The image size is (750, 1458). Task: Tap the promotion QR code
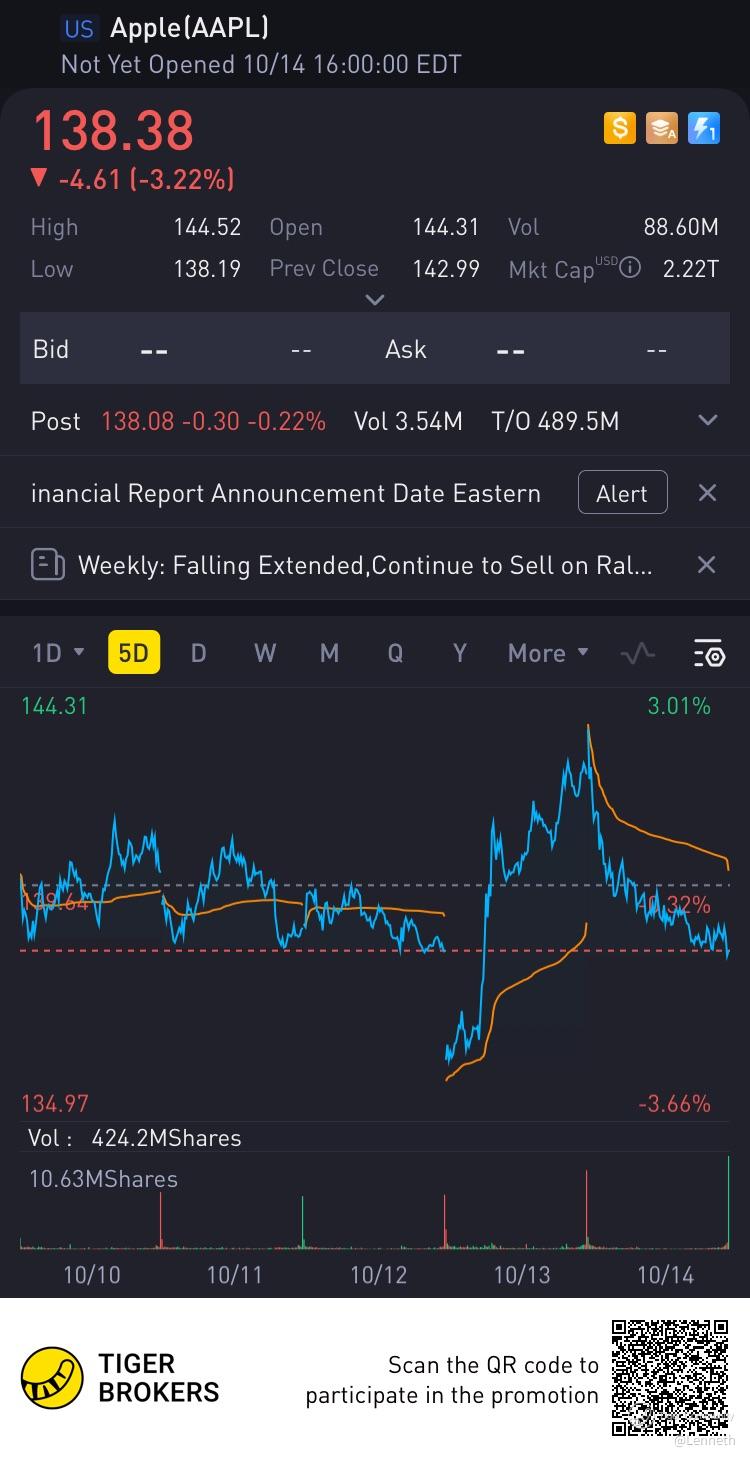[x=671, y=1377]
